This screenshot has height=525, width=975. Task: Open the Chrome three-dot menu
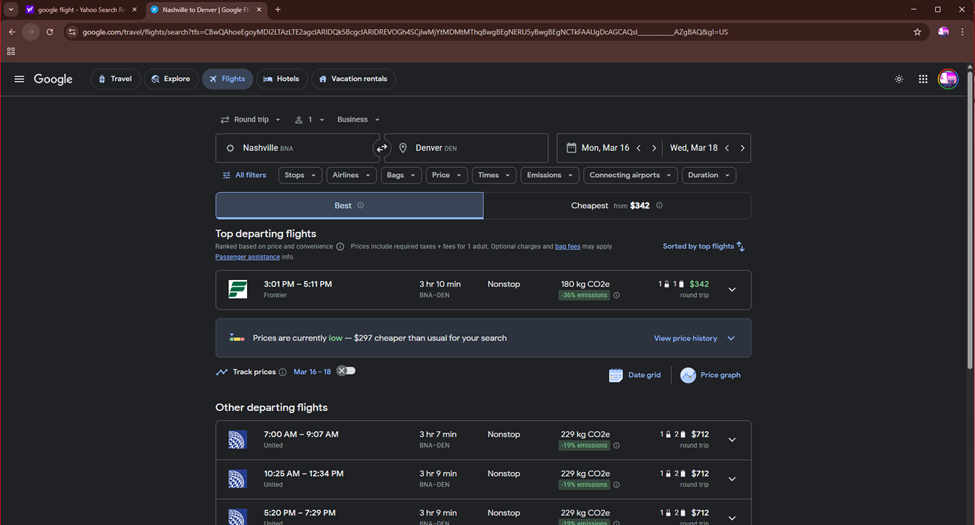tap(963, 32)
